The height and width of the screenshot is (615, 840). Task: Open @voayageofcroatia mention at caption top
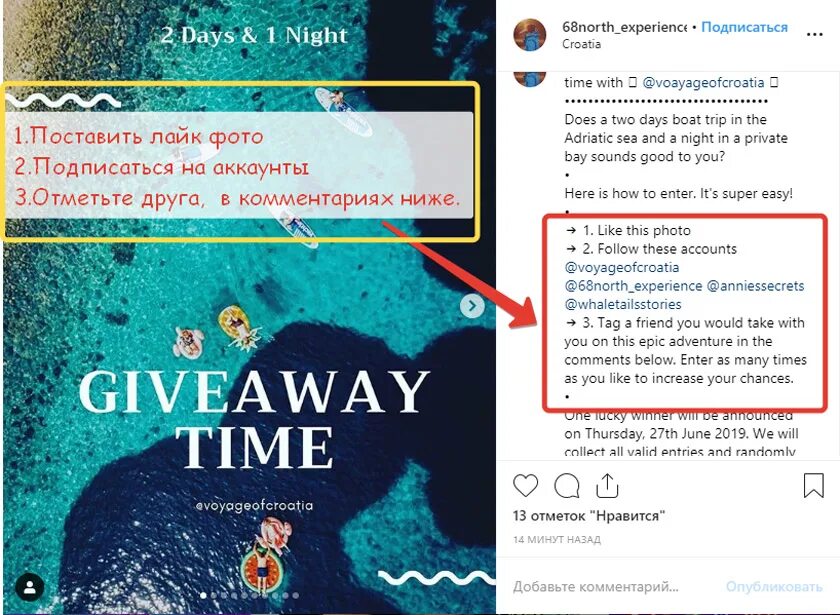click(x=703, y=82)
